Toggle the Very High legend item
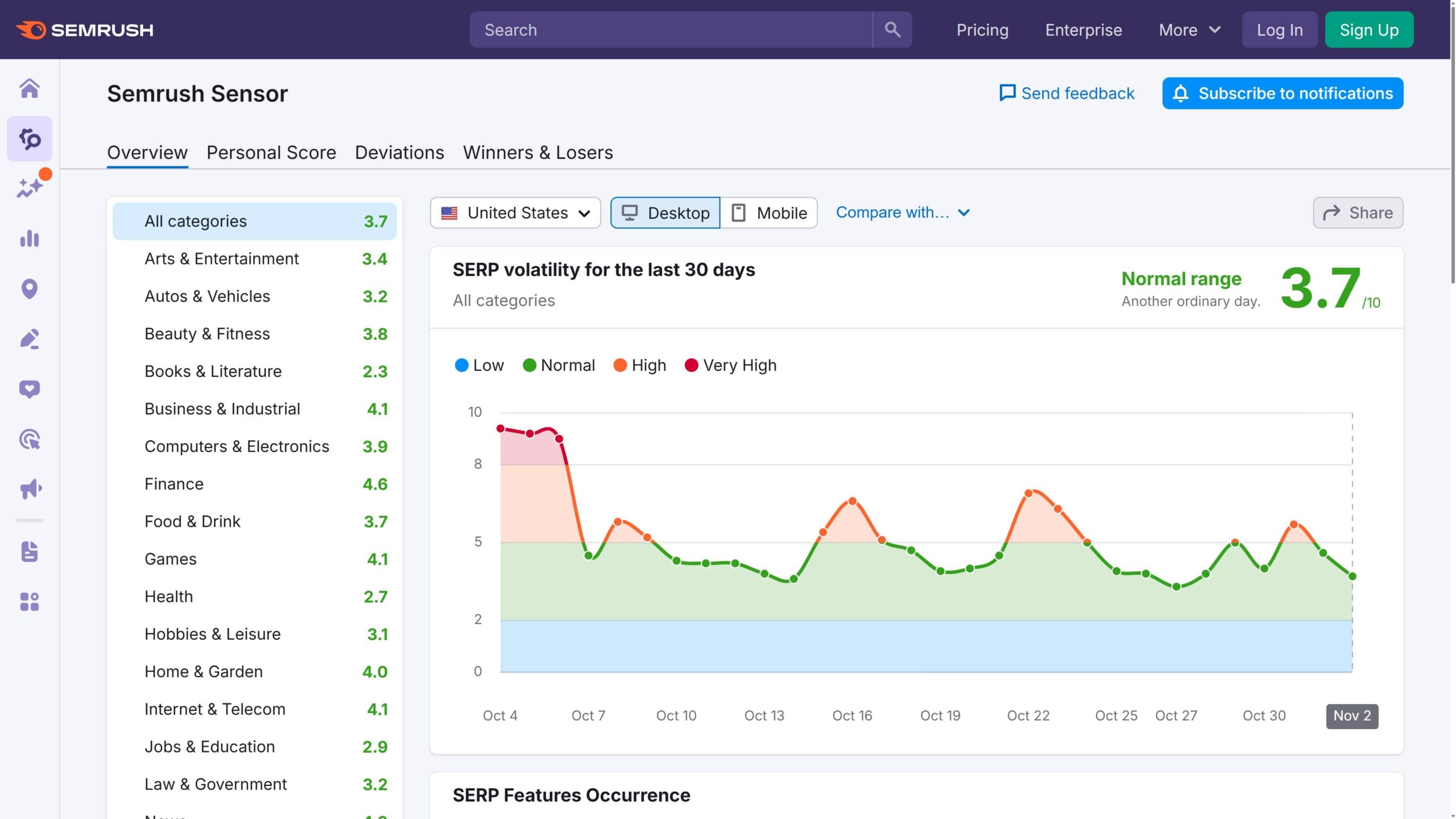The height and width of the screenshot is (819, 1456). point(730,365)
